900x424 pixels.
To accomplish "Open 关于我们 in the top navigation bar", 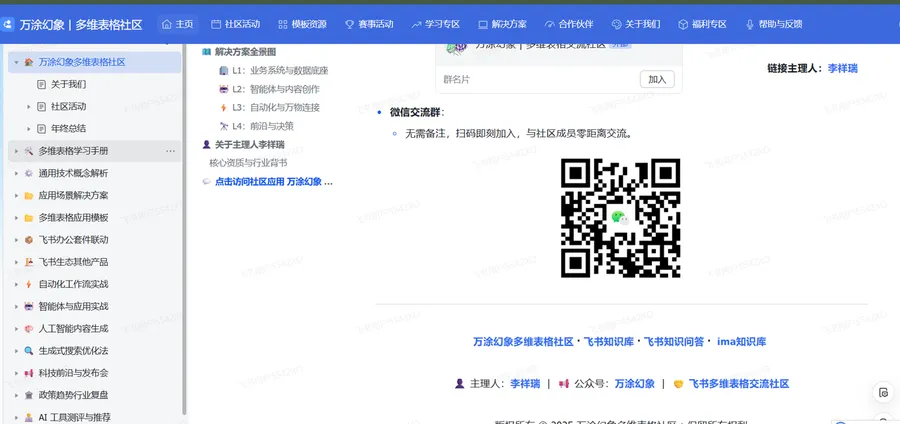I will click(636, 24).
